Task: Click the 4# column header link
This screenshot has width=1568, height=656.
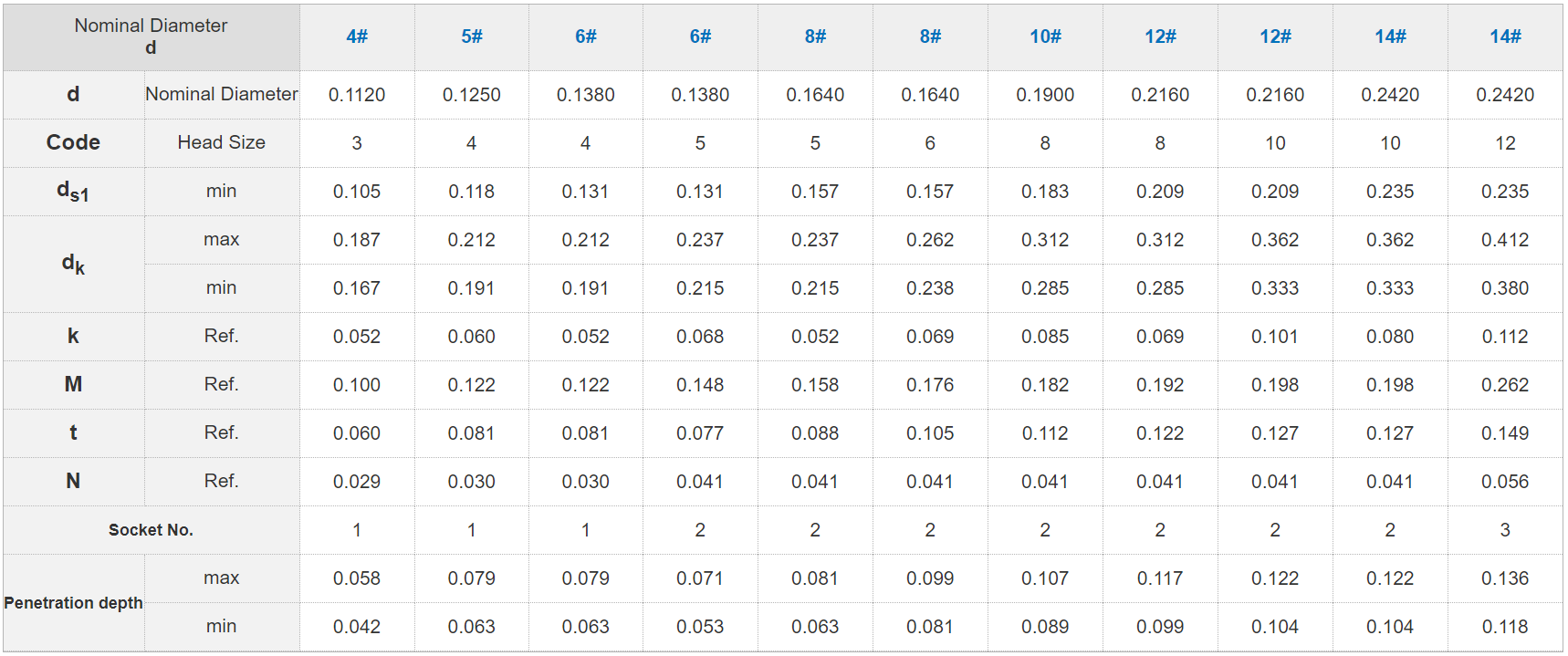Action: 357,36
